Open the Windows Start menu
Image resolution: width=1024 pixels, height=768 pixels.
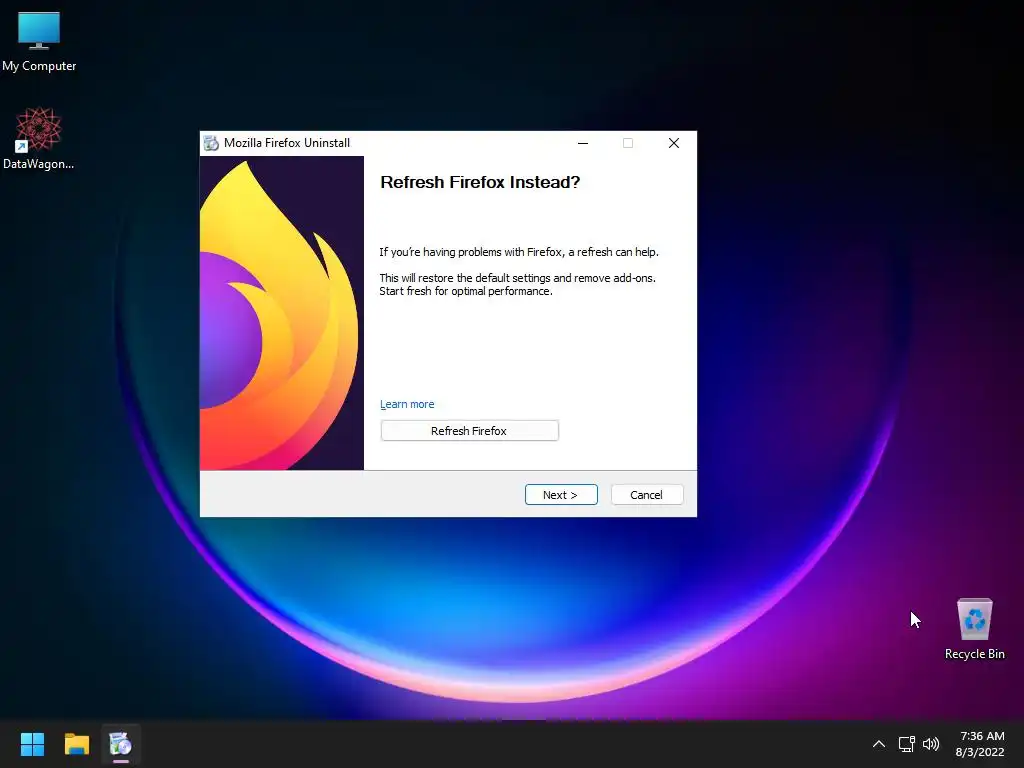(x=32, y=744)
